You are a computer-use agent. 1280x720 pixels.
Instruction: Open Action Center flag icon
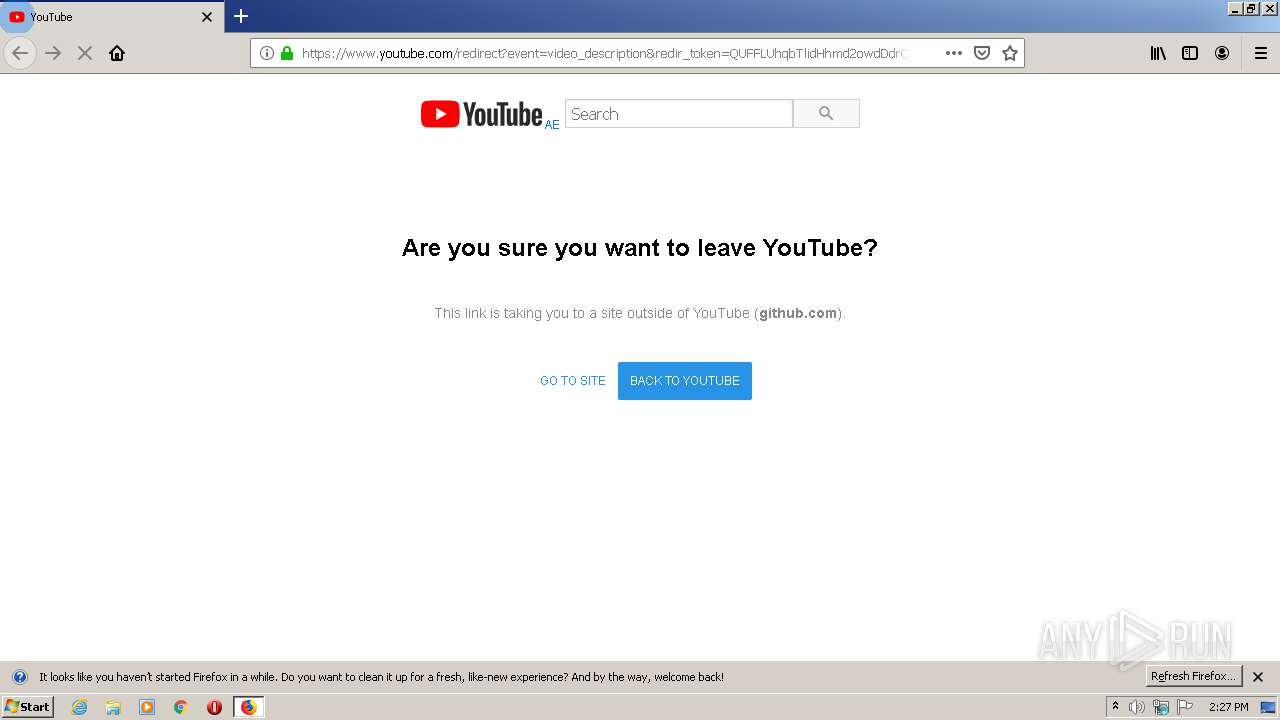pos(1185,707)
